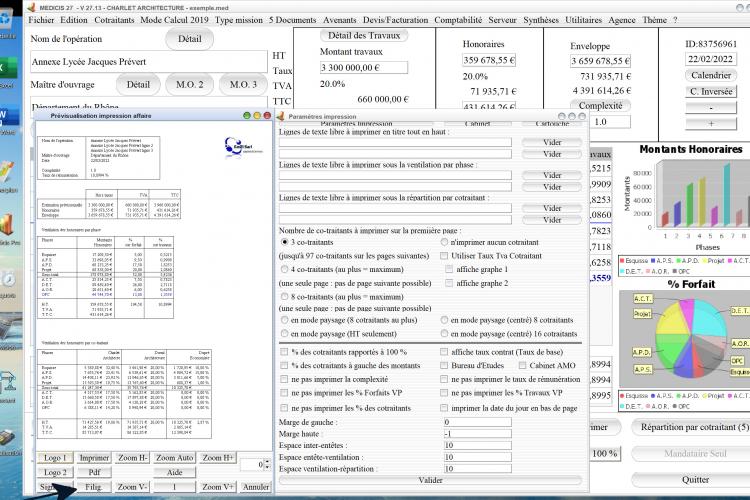Check imprimer la date du jour en bas de page
The image size is (750, 500).
[x=444, y=408]
